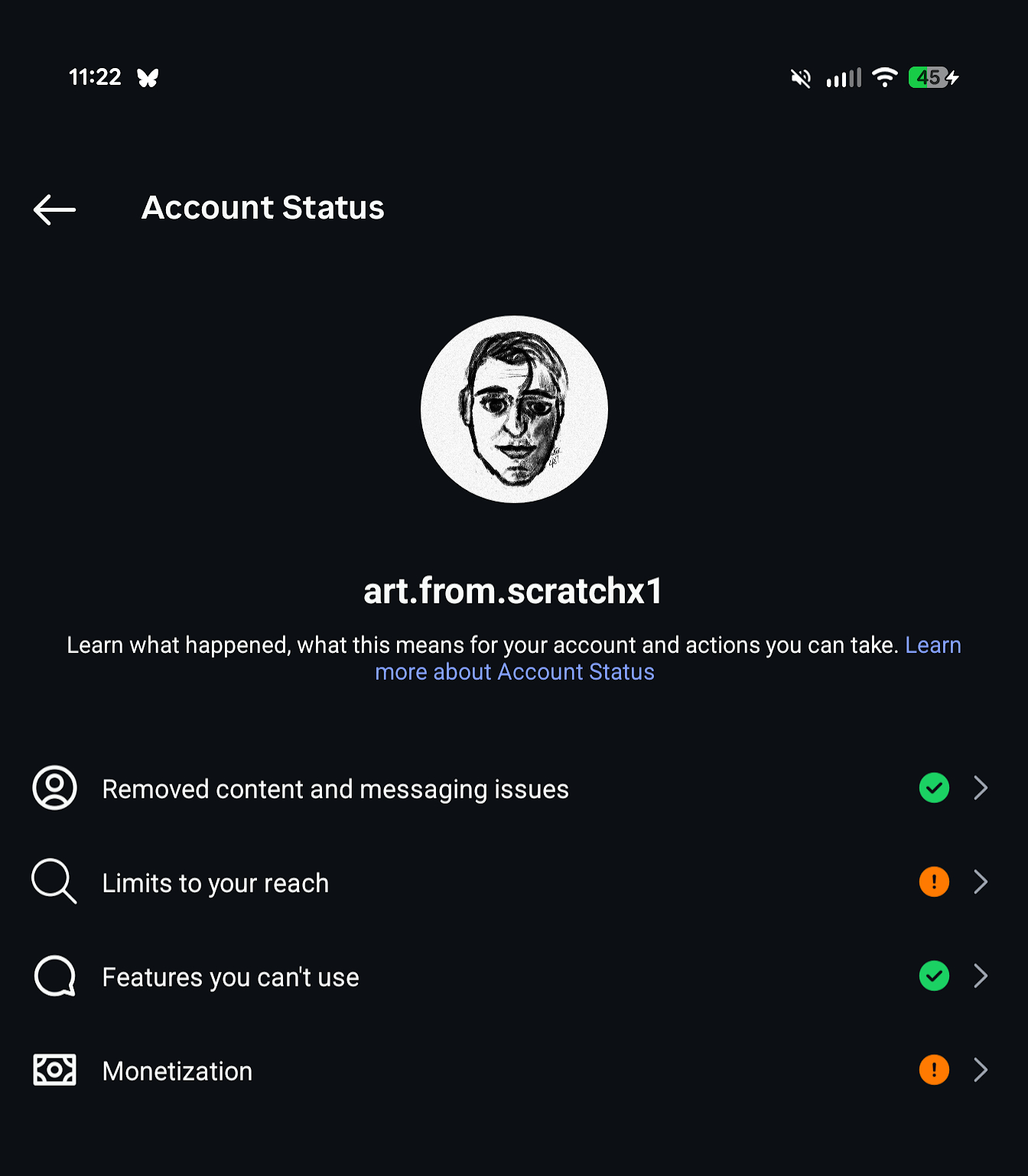This screenshot has height=1176, width=1028.
Task: Open the Monetization menu item
Action: [177, 1071]
